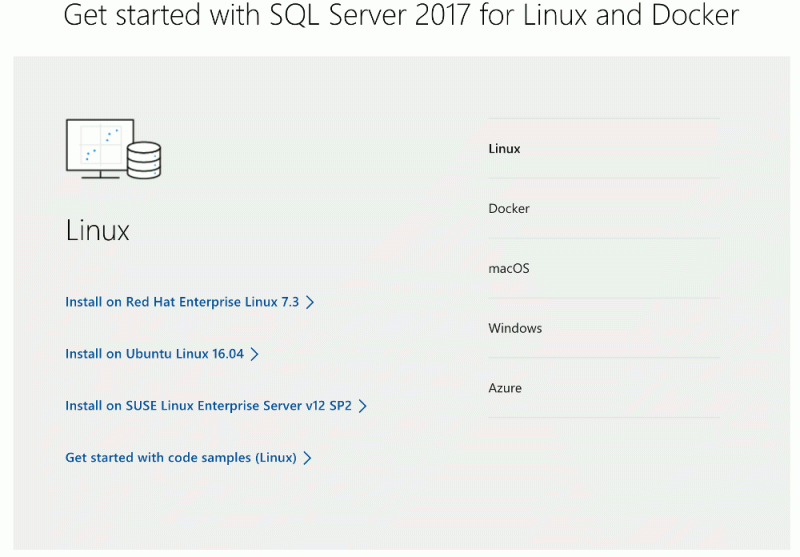Open Install on Red Hat Enterprise Linux 7.3
The height and width of the screenshot is (557, 800).
pos(182,302)
